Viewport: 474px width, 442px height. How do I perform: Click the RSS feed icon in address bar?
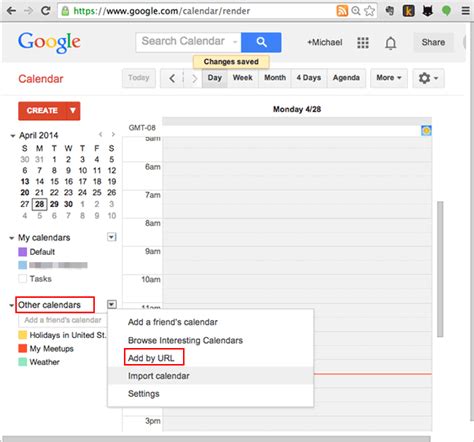tap(342, 11)
